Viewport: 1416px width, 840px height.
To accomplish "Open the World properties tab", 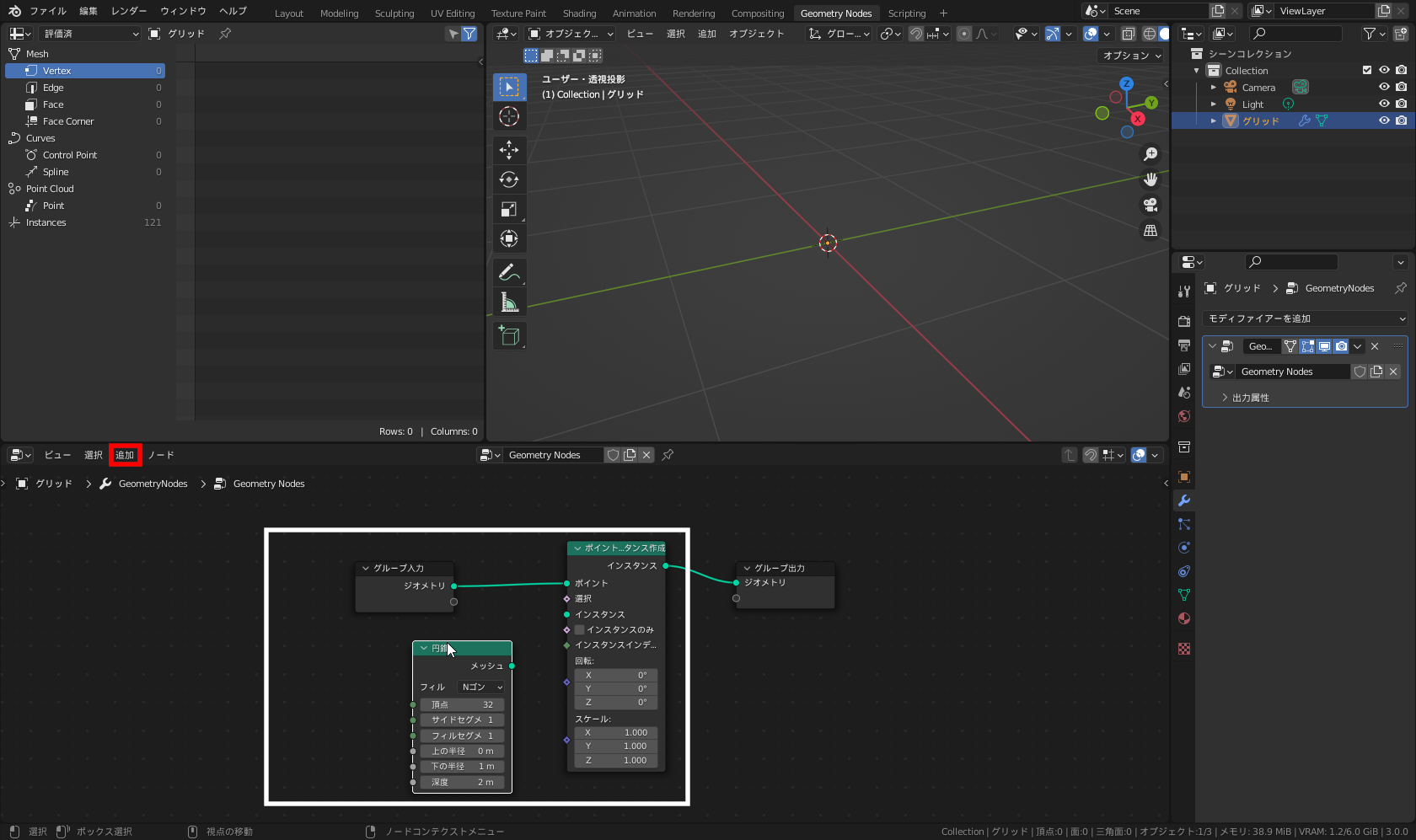I will pyautogui.click(x=1184, y=416).
